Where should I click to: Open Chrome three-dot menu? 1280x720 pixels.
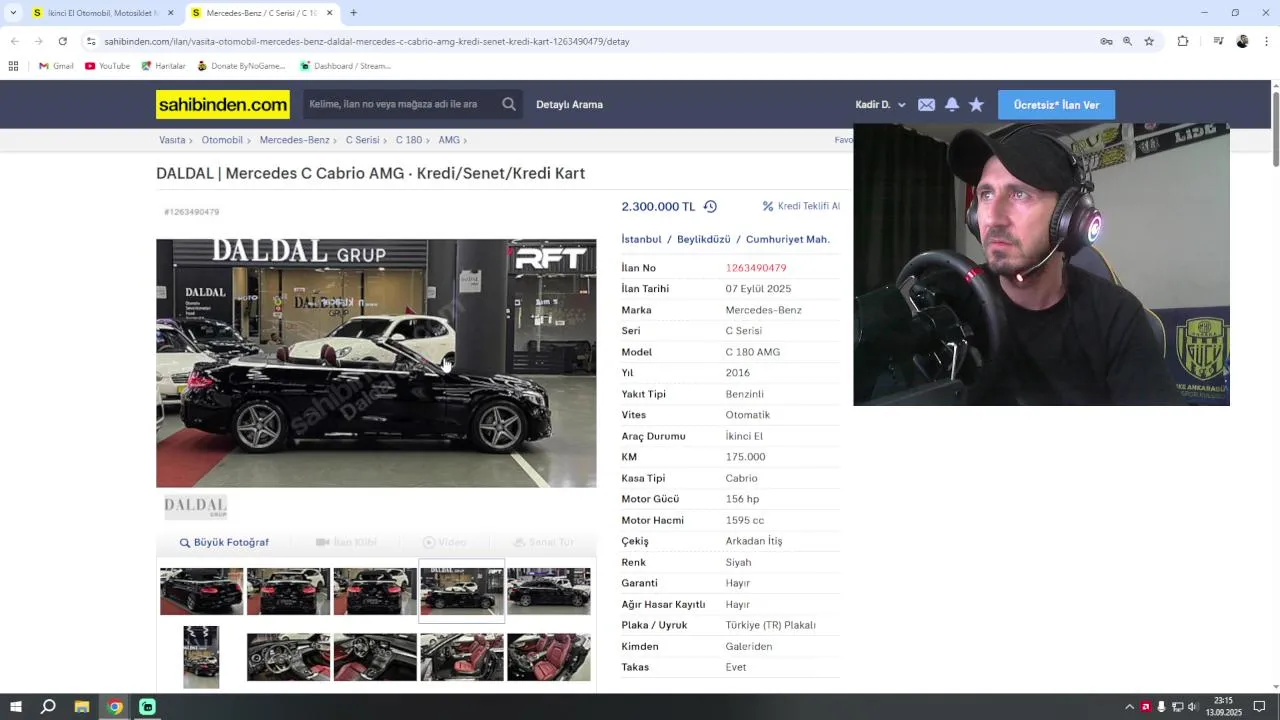point(1267,41)
